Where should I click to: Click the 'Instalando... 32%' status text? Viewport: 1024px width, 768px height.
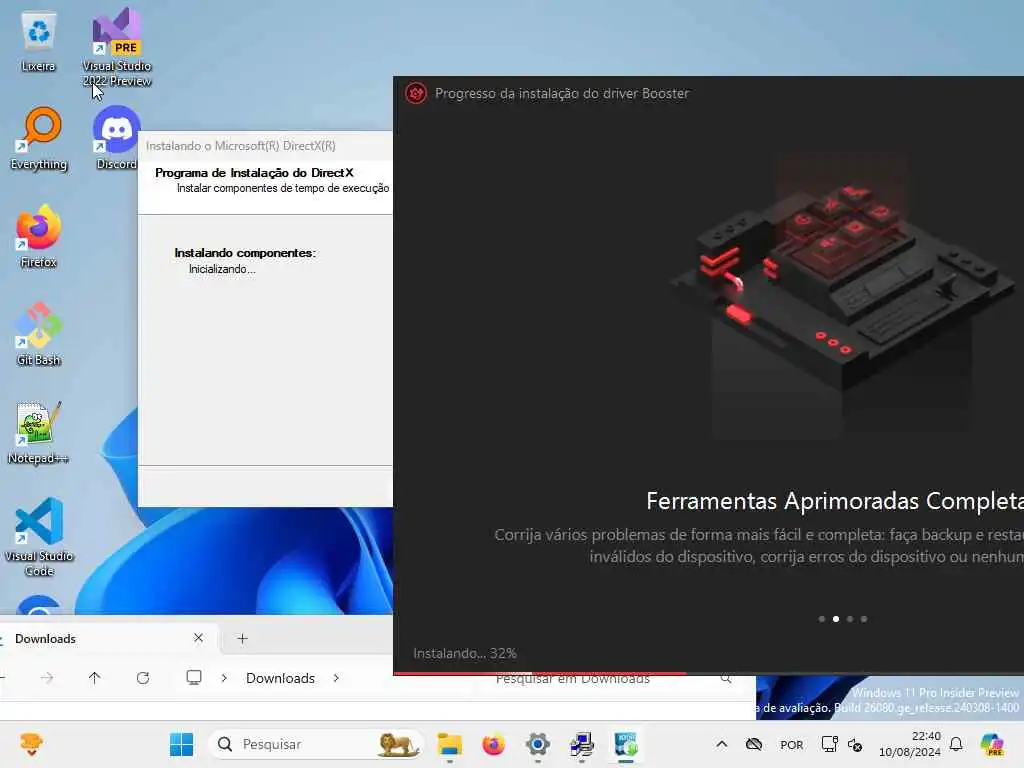(465, 653)
